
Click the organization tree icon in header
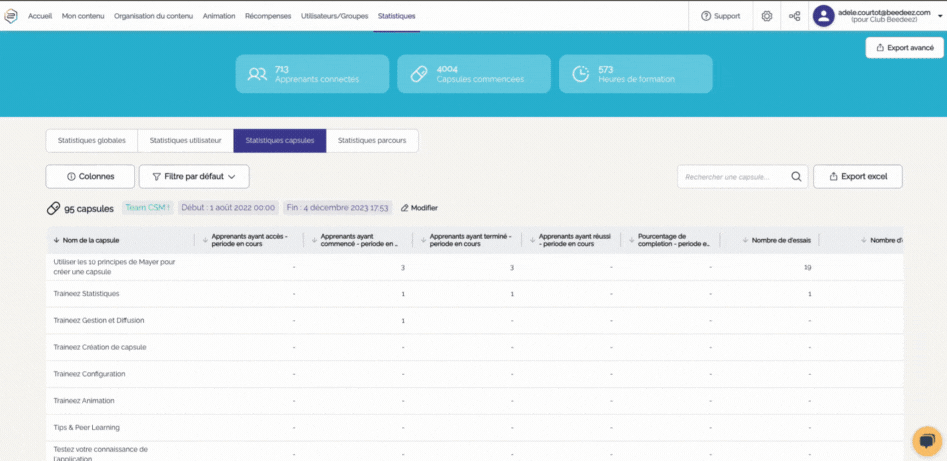(x=794, y=16)
